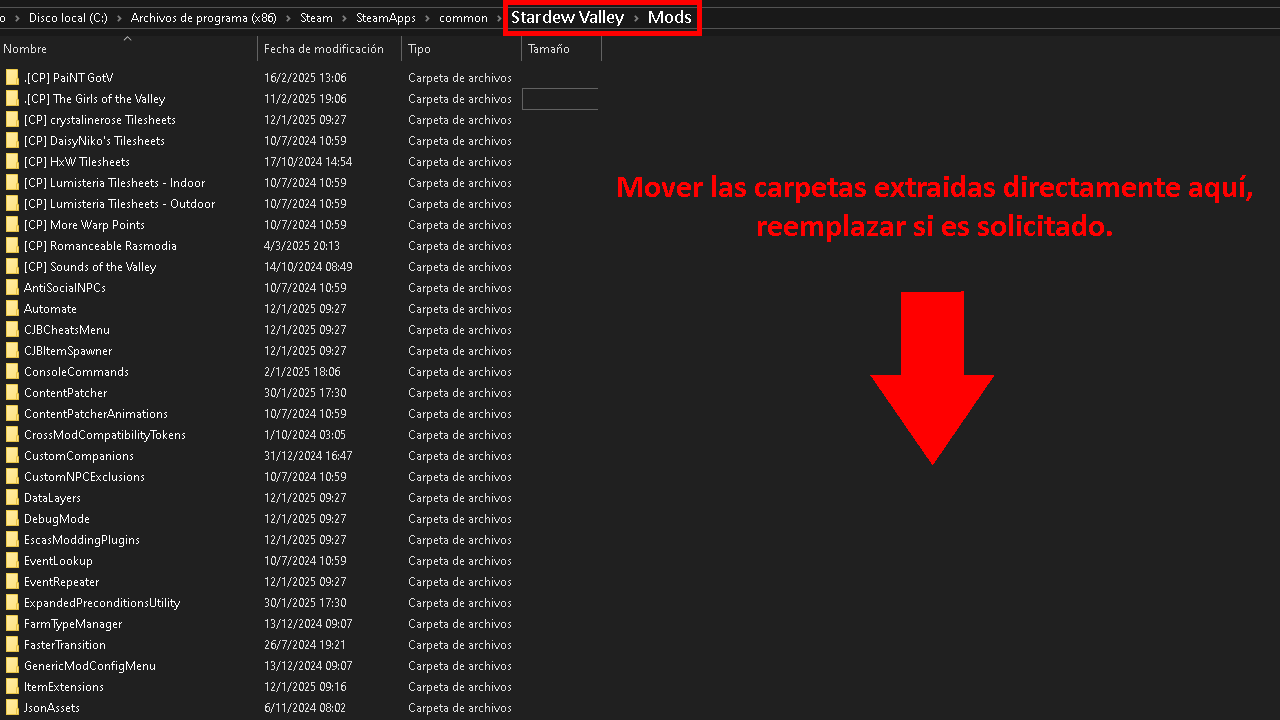Viewport: 1280px width, 720px height.
Task: Go to Archivos de programa (x86) breadcrumb
Action: coord(204,18)
